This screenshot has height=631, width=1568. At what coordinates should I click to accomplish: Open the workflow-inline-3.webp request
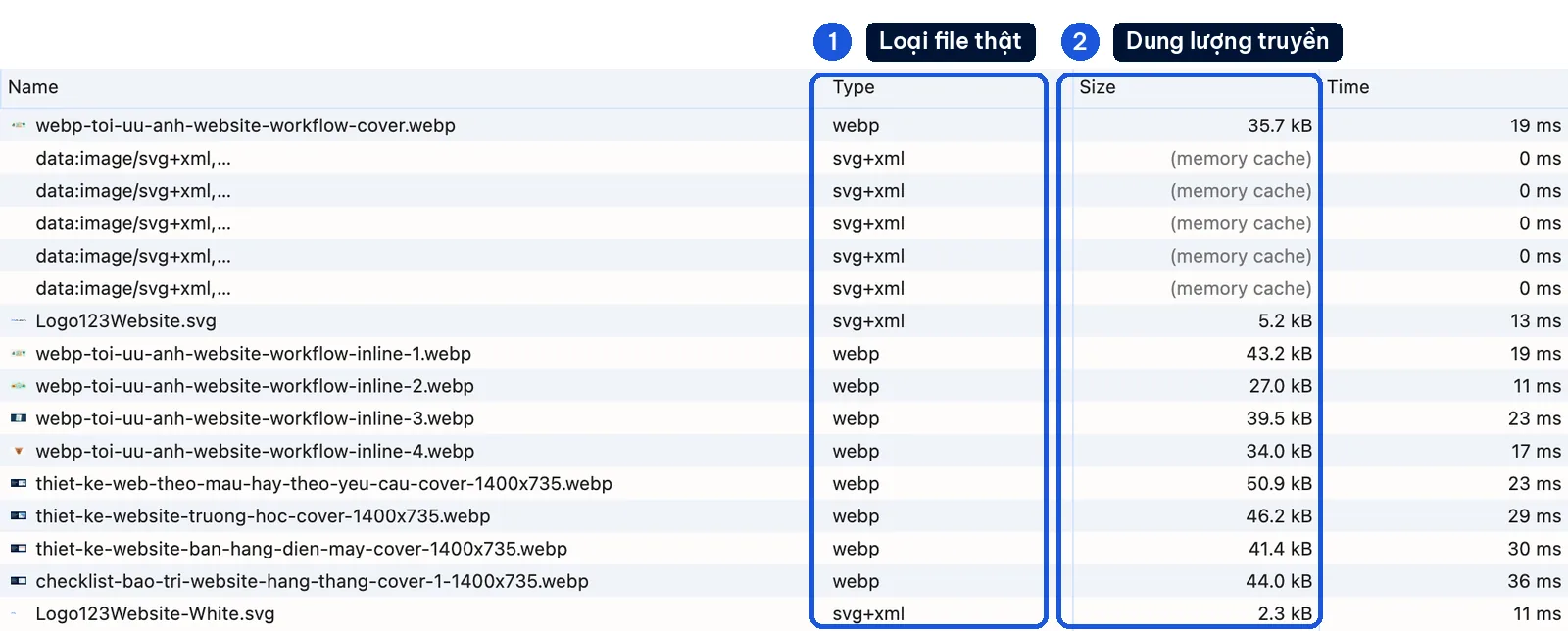[x=255, y=418]
